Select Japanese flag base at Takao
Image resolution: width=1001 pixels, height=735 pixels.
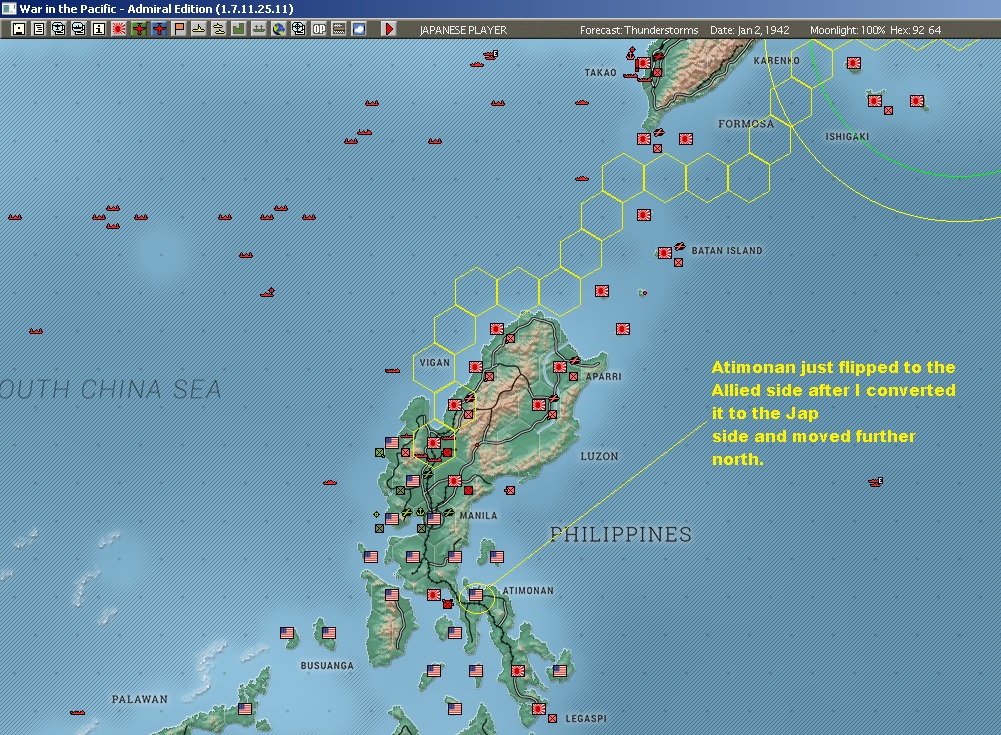(x=644, y=63)
